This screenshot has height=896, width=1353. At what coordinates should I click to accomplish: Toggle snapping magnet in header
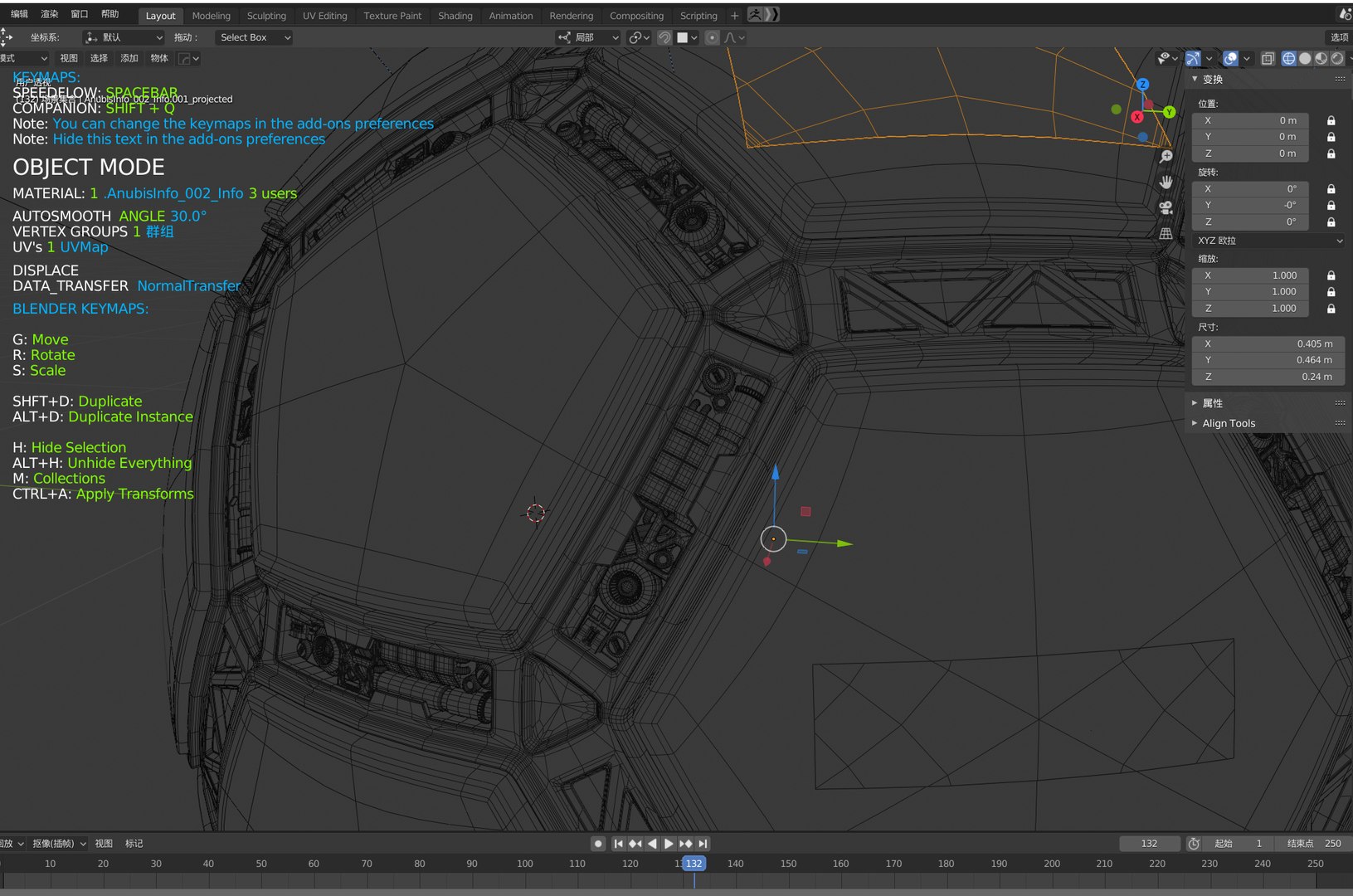pos(664,37)
